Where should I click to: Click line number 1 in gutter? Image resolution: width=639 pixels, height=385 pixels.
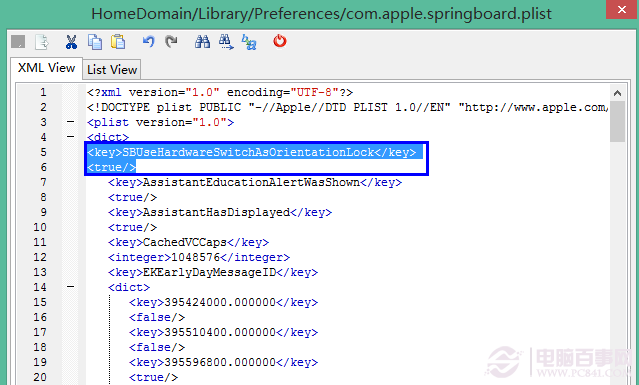(x=43, y=92)
